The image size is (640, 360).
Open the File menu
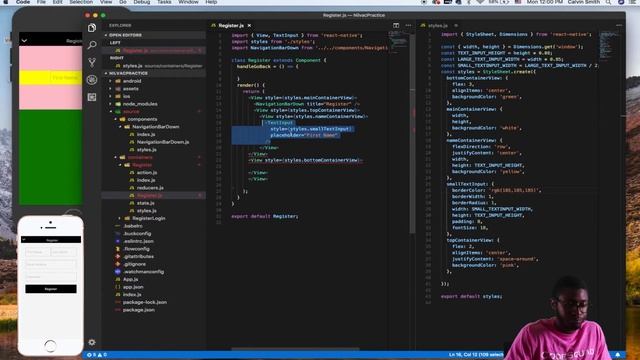pos(41,2)
